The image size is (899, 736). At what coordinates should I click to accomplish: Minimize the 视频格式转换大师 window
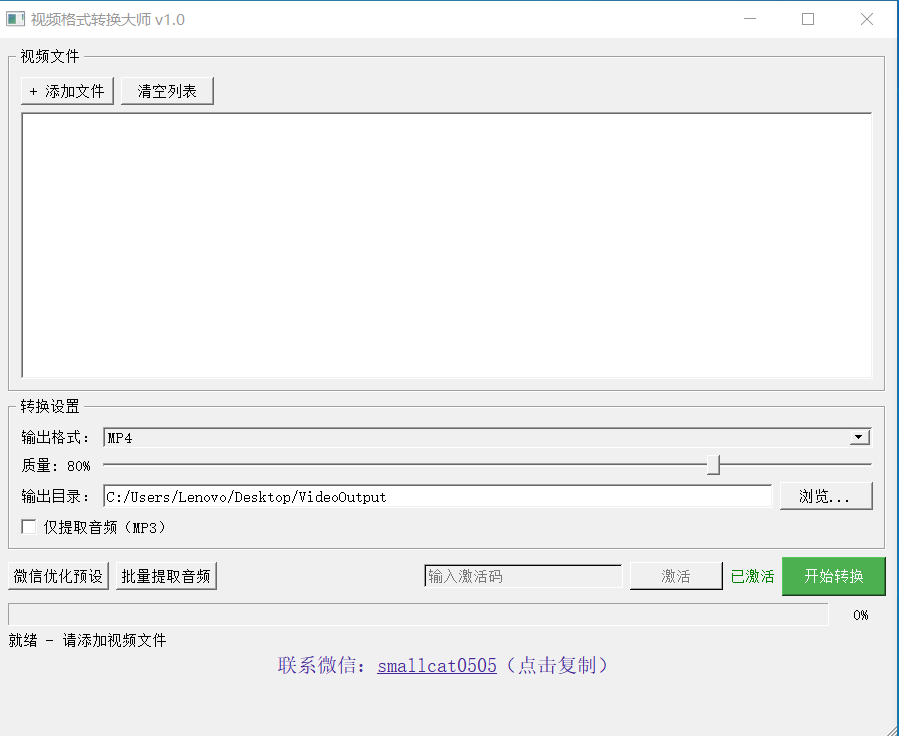coord(750,19)
